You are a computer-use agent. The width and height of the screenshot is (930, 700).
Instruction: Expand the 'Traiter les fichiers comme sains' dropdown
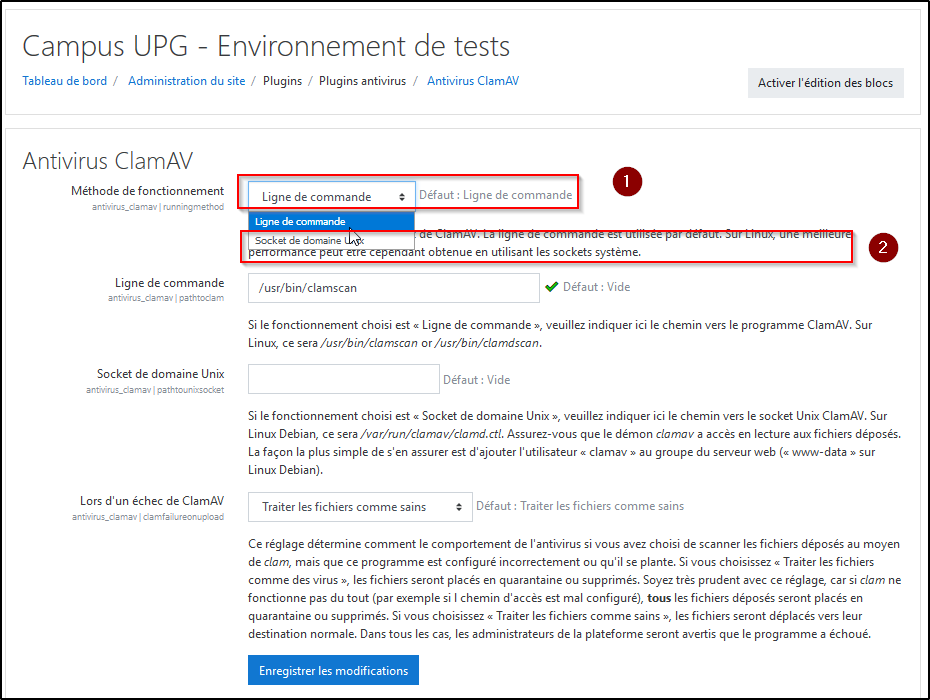(x=360, y=507)
